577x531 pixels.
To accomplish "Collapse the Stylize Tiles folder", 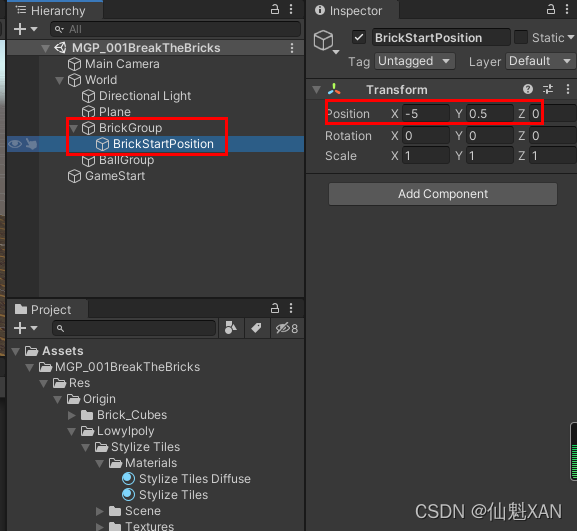I will 86,447.
